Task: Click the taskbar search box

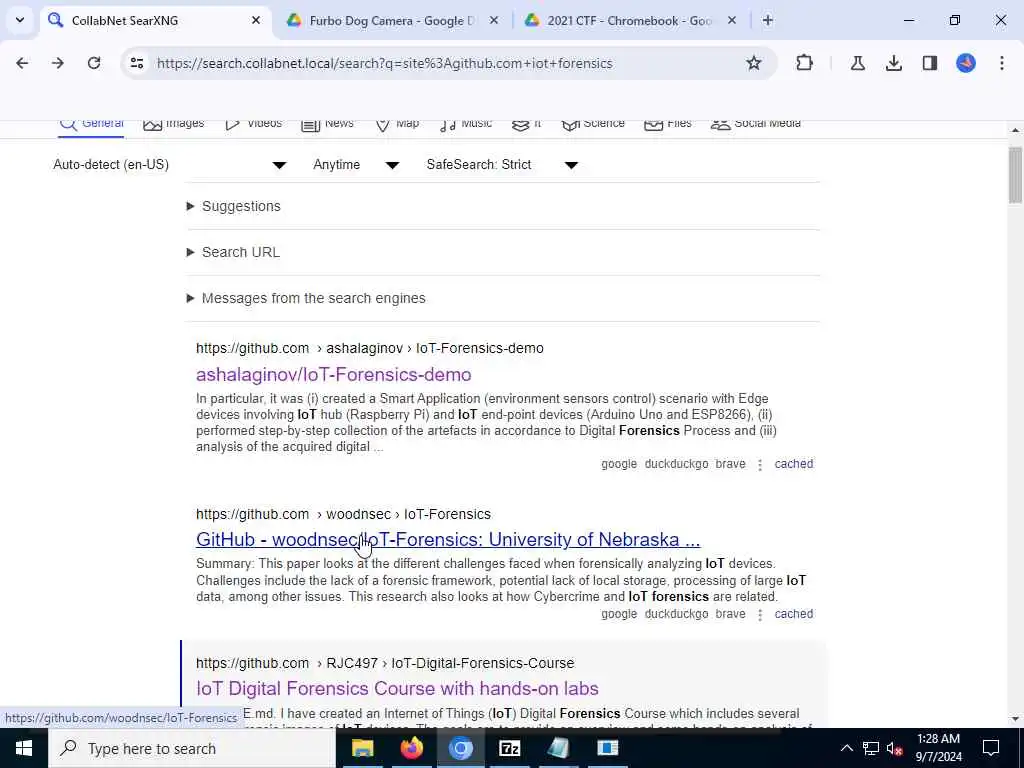Action: click(192, 748)
